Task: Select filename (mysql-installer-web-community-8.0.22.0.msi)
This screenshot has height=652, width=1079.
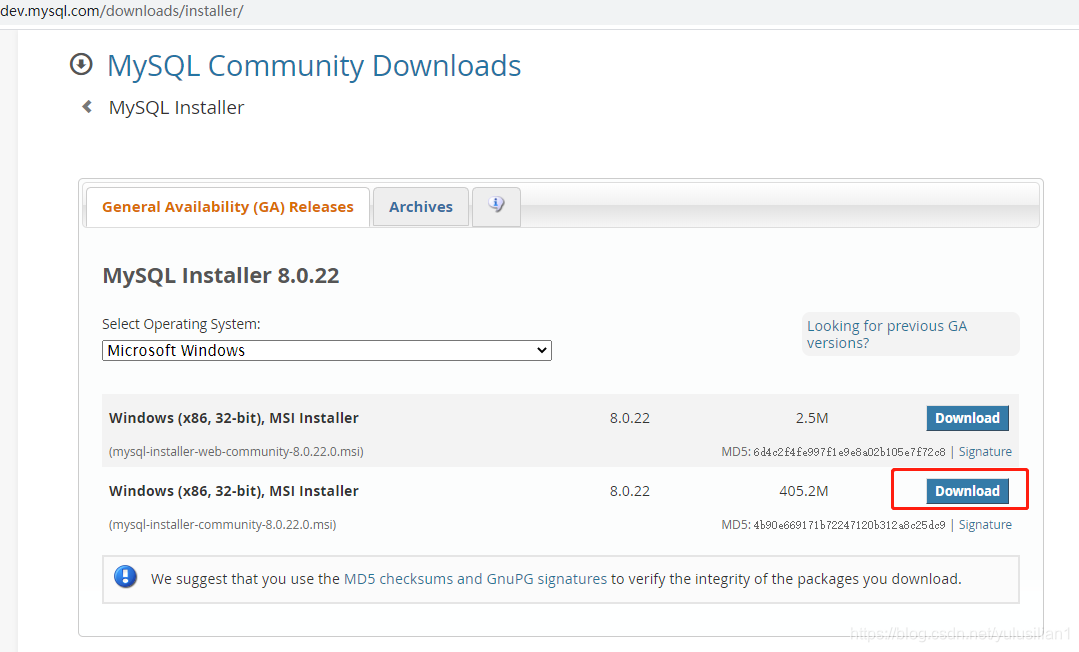Action: point(236,452)
